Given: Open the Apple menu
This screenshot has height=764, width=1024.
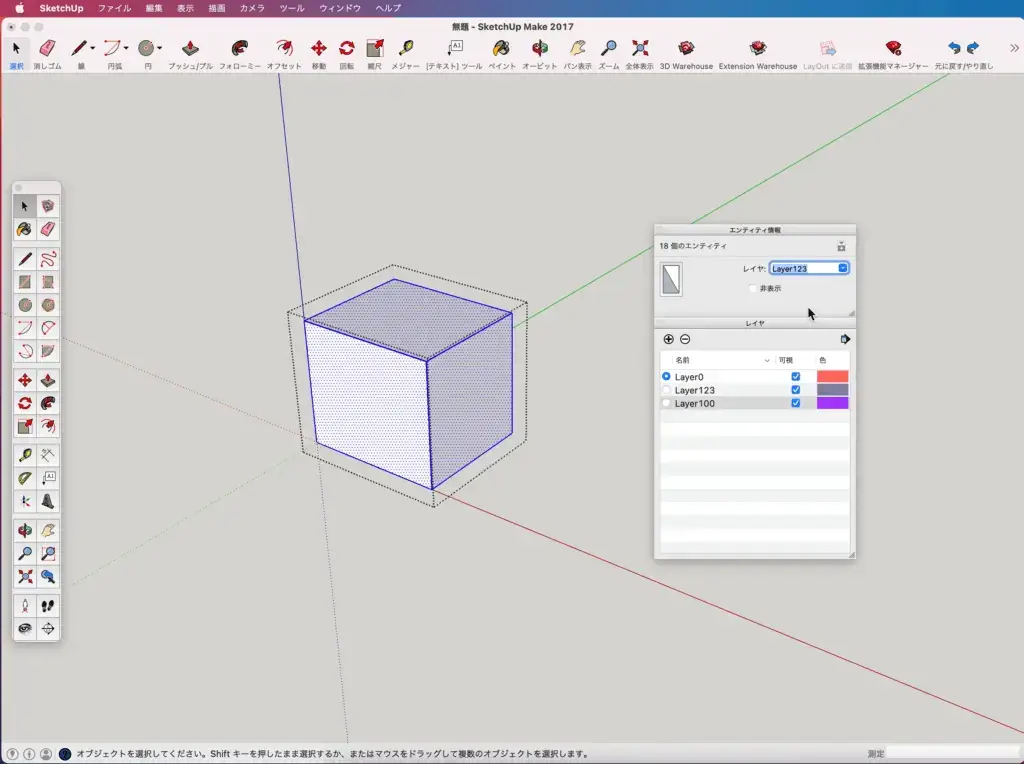Looking at the screenshot, I should click(20, 8).
